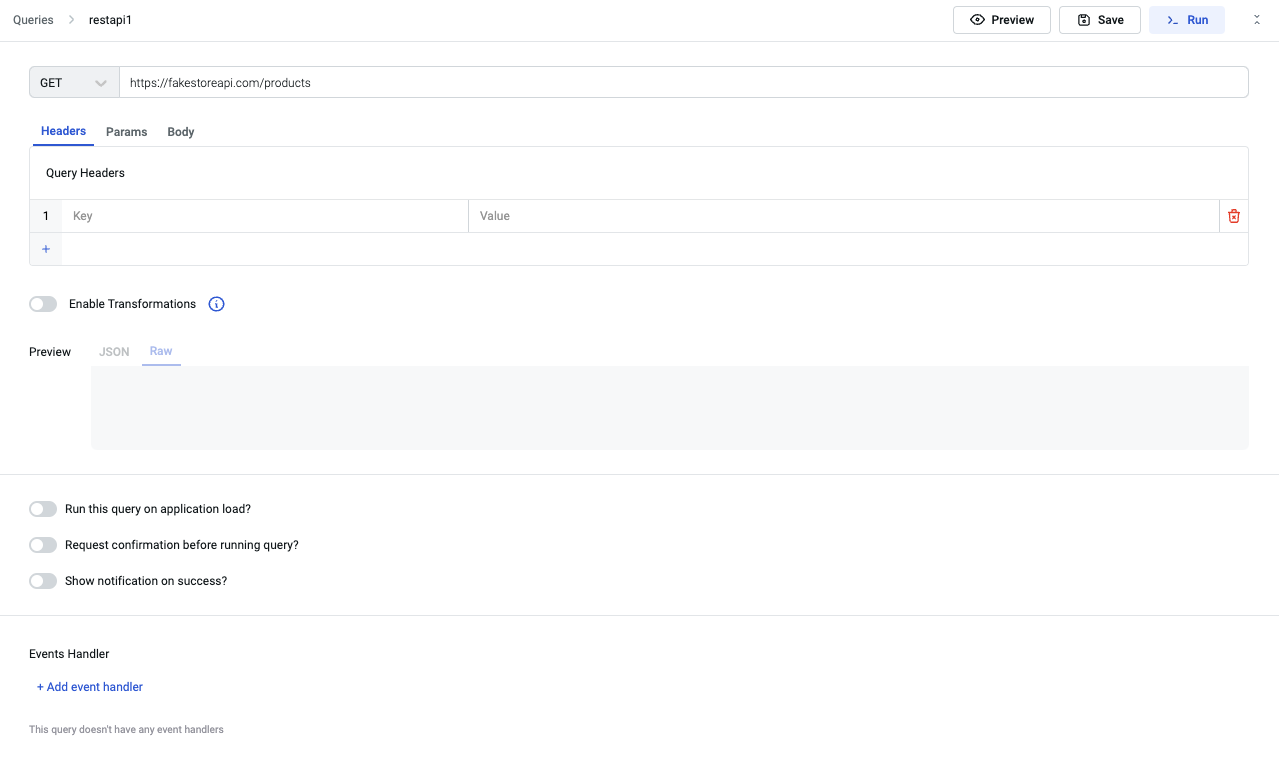Open the Body tab
The image size is (1279, 761).
[181, 132]
